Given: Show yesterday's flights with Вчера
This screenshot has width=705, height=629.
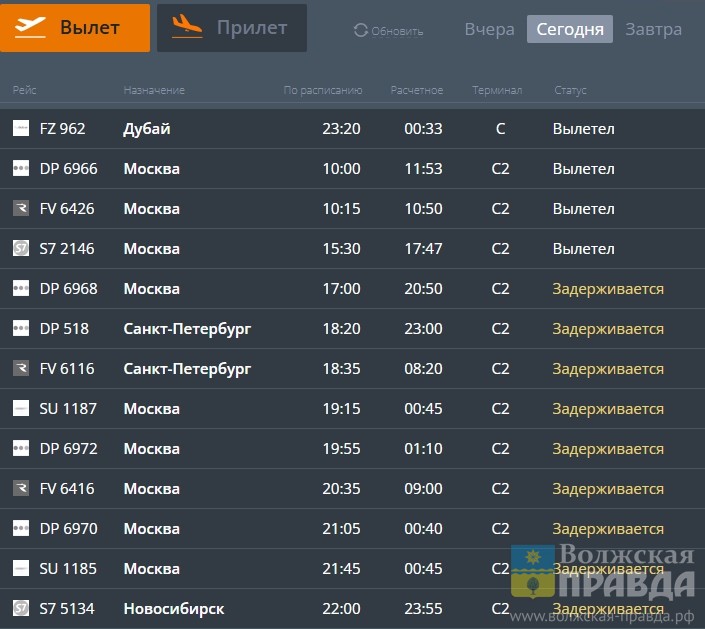Looking at the screenshot, I should point(489,29).
